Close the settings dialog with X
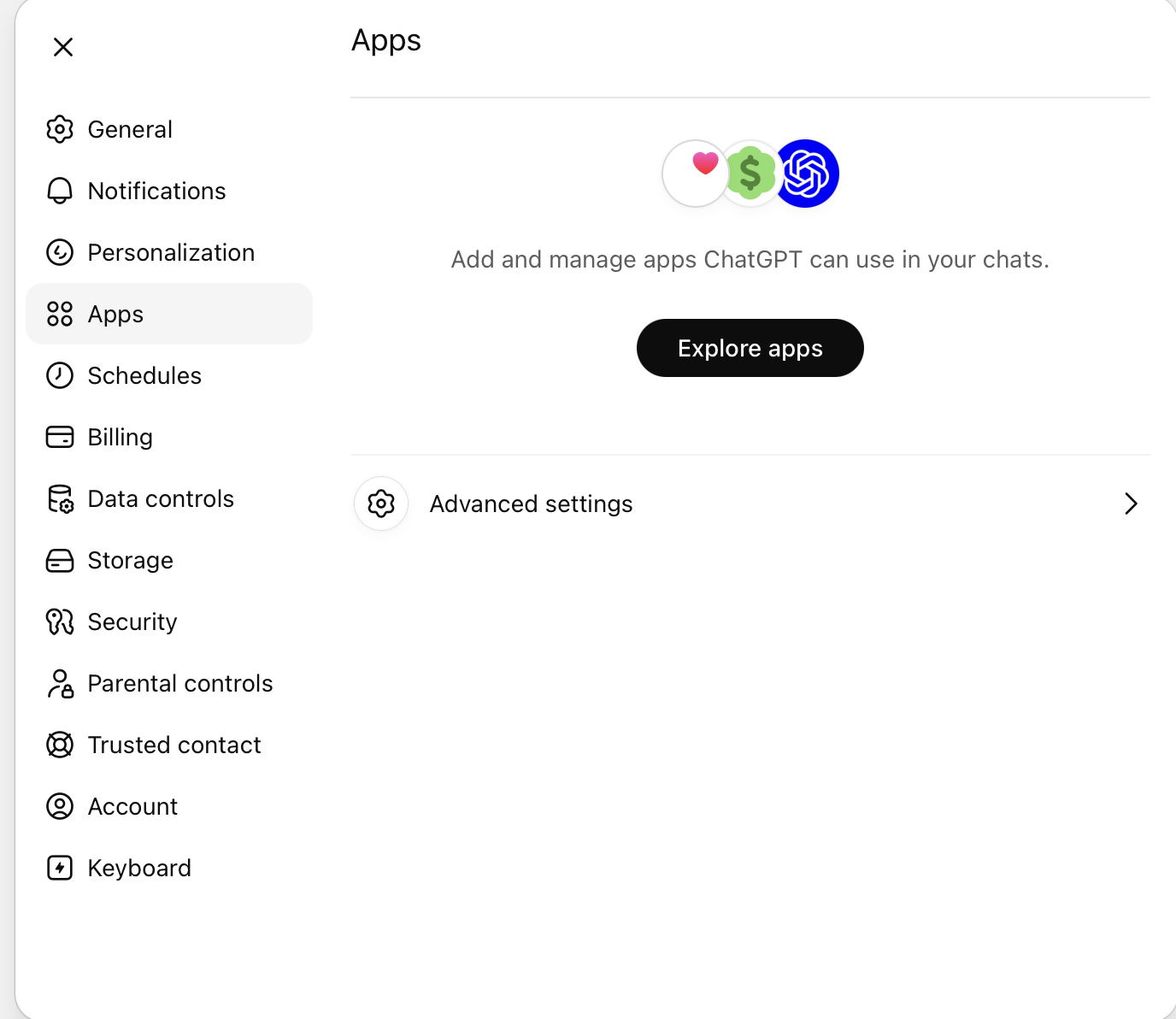1176x1019 pixels. 63,47
